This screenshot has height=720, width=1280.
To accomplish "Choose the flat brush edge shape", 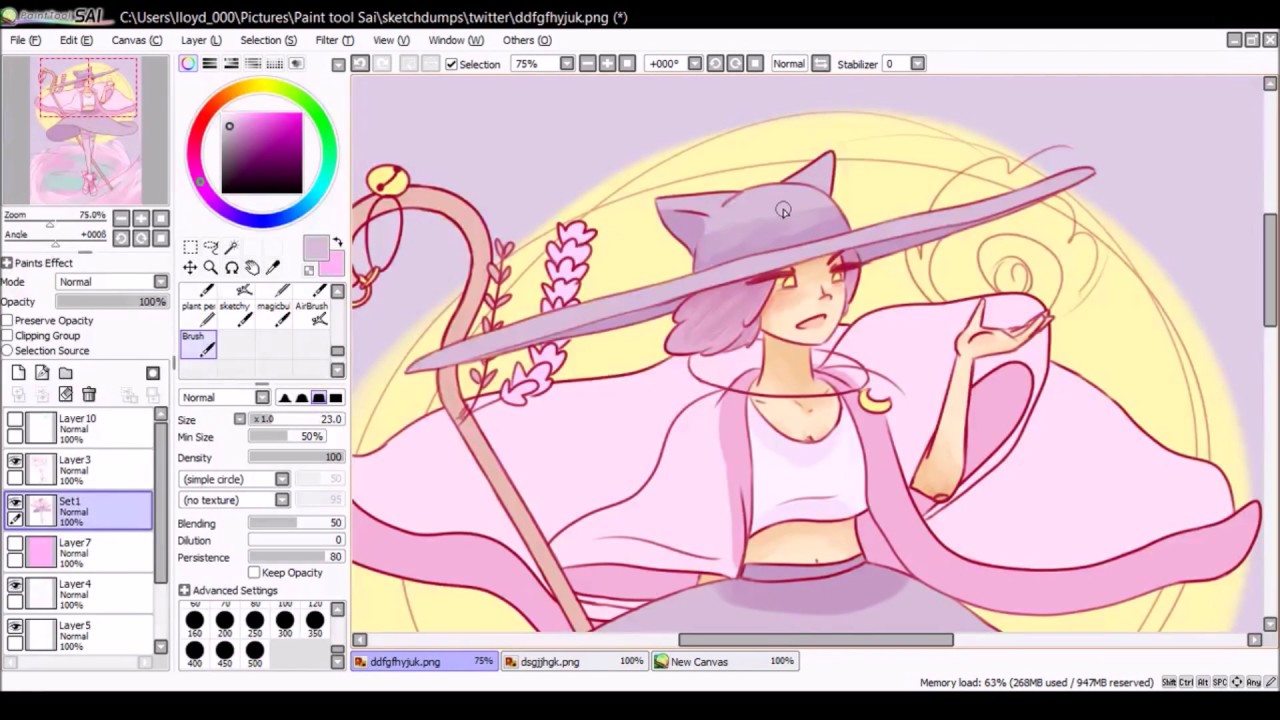I will point(336,397).
